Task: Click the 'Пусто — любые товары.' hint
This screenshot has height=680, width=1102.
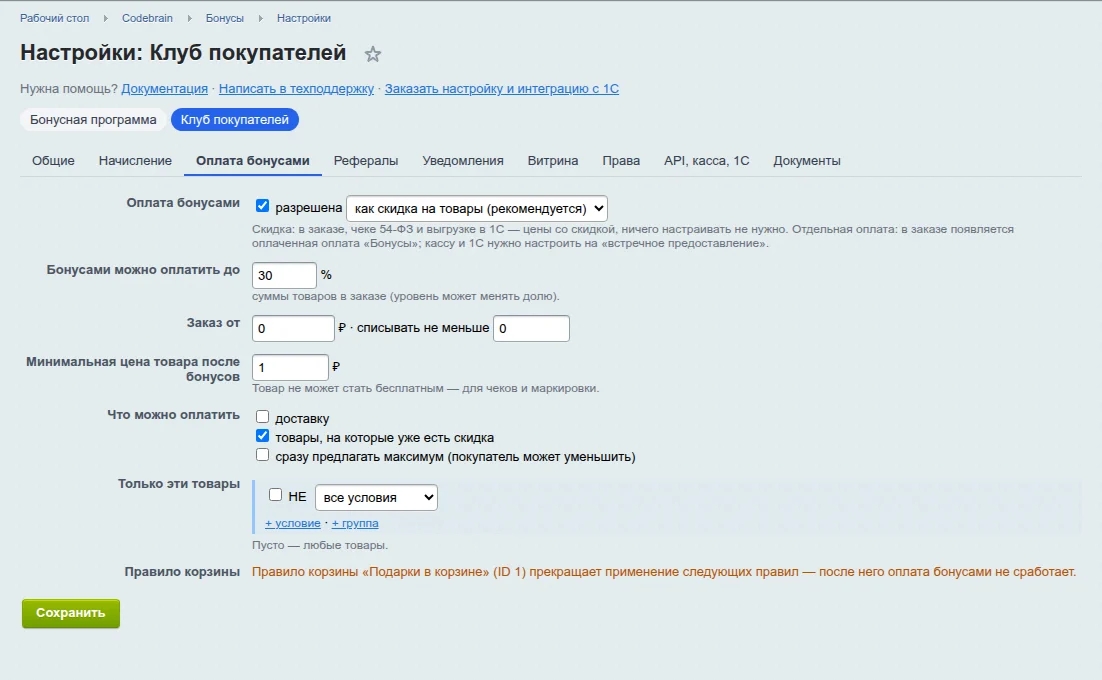Action: click(x=320, y=545)
